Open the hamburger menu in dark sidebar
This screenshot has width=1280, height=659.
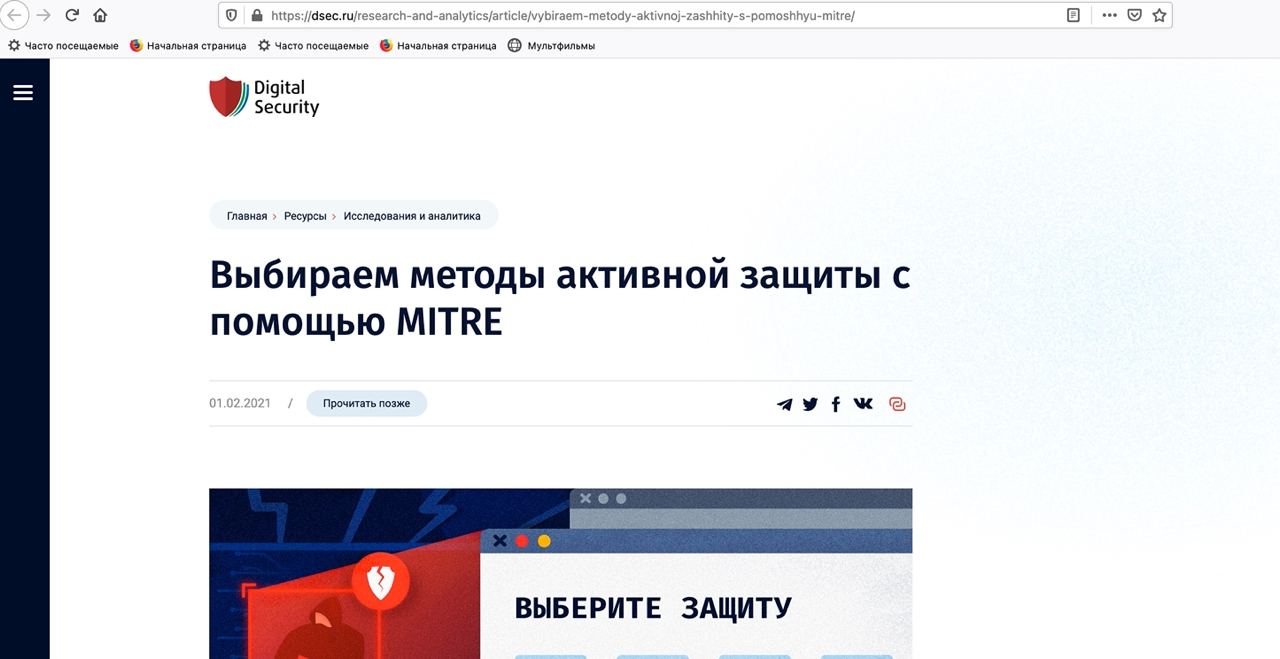(x=23, y=92)
